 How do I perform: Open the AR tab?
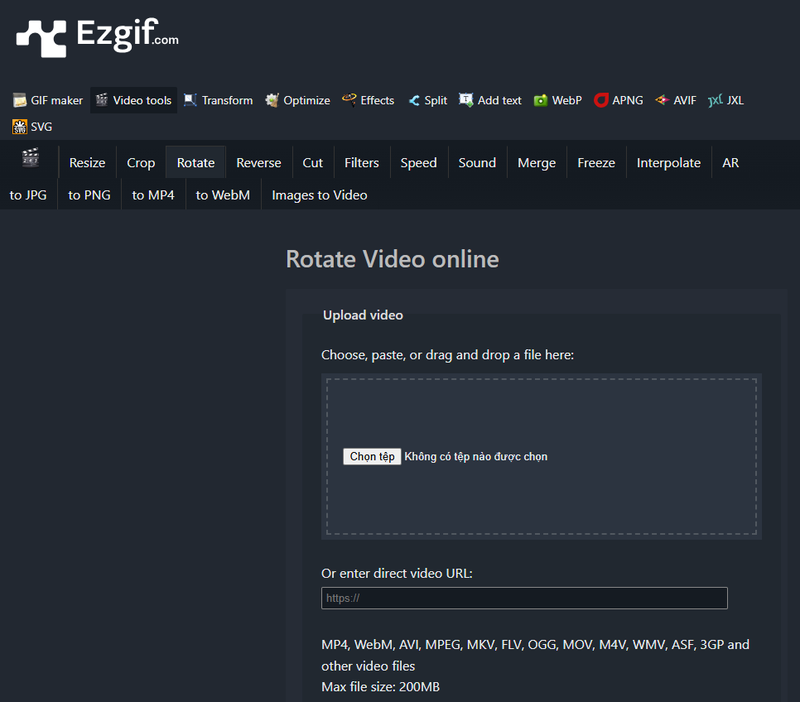click(731, 163)
